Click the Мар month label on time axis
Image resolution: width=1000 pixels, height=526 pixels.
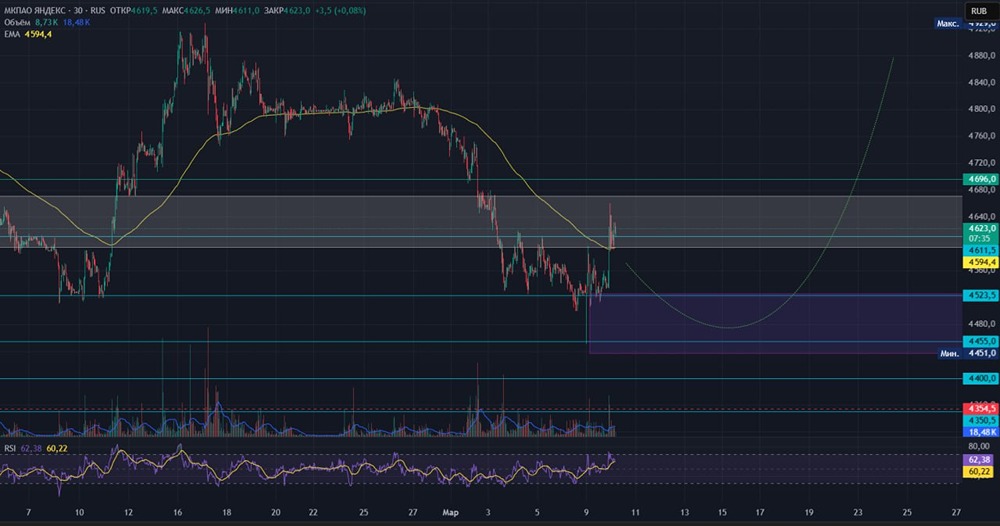tap(450, 513)
